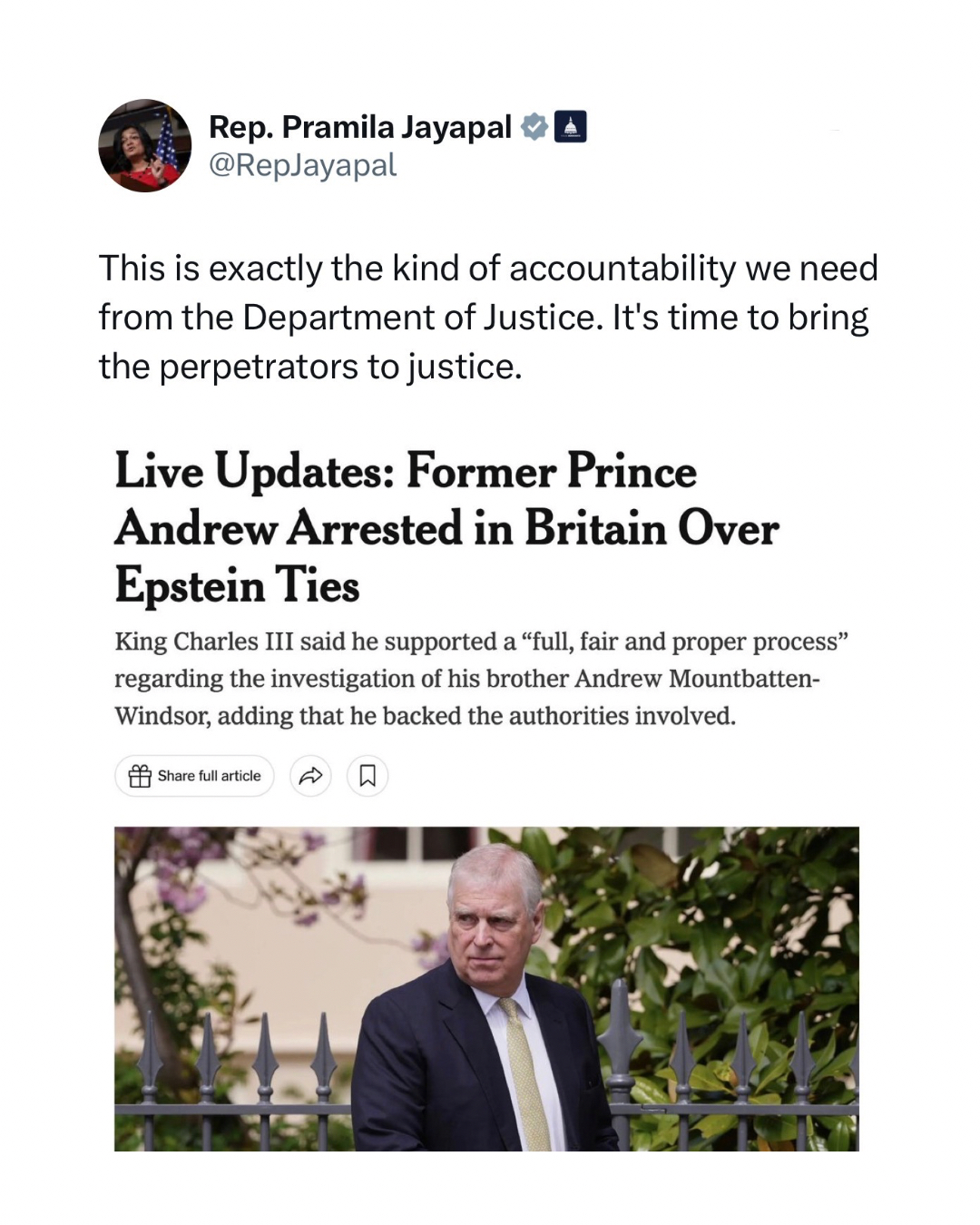
Task: Click the forward arrow share icon
Action: pos(310,776)
